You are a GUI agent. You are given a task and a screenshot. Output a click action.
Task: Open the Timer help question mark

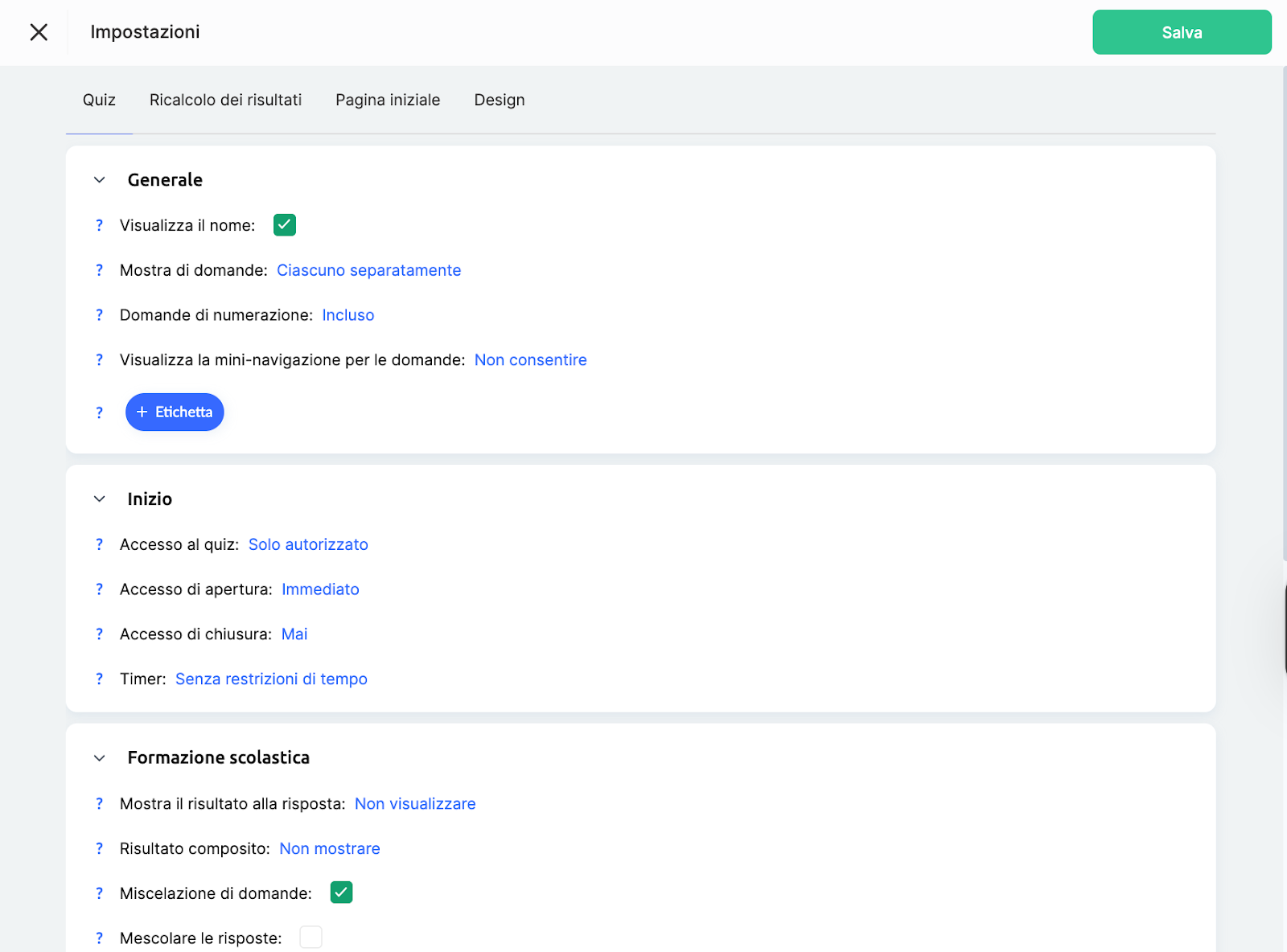tap(99, 679)
